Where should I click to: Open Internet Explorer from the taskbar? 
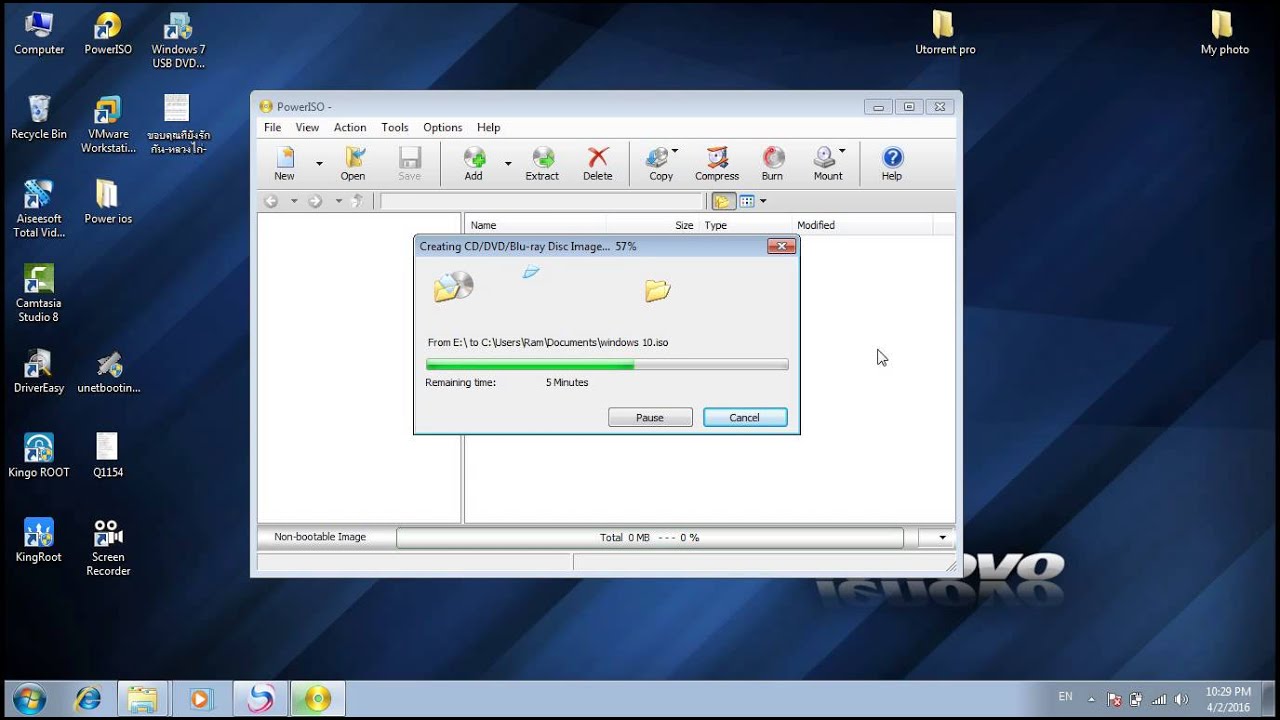(x=86, y=698)
